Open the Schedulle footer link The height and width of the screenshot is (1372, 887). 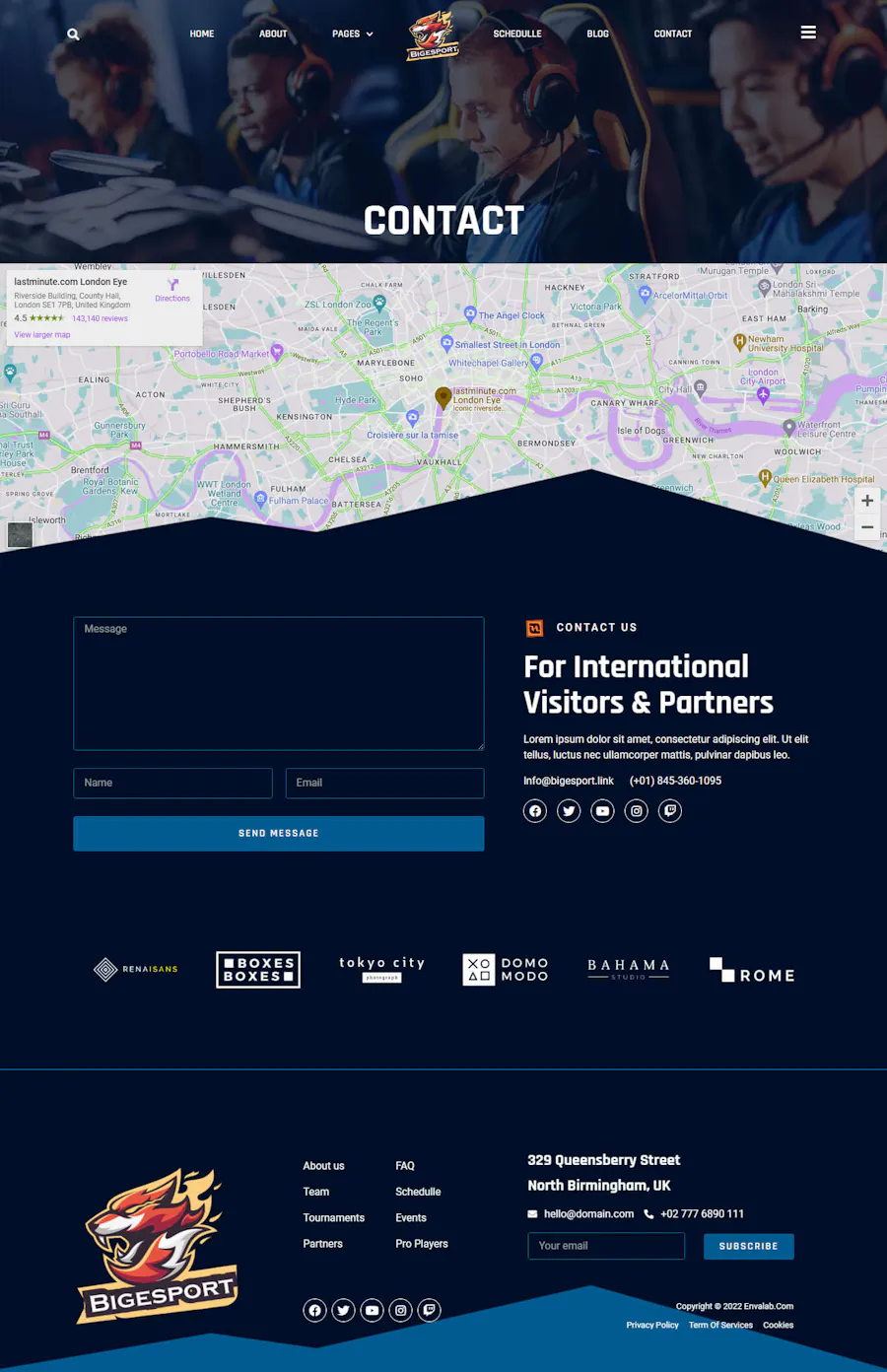click(x=418, y=1192)
